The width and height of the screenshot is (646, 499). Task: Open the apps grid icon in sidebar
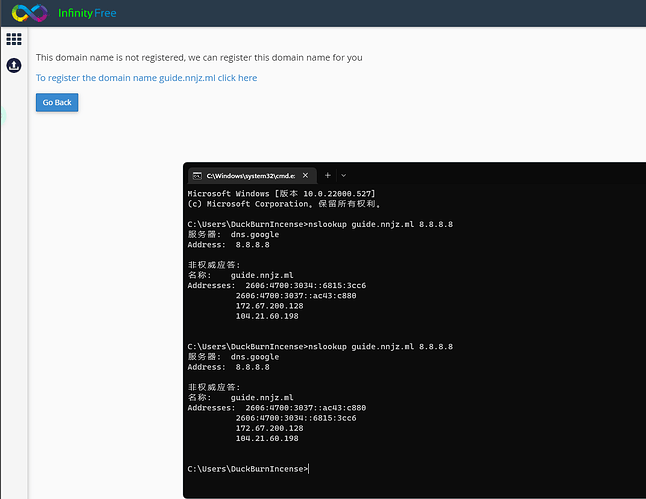click(x=14, y=39)
